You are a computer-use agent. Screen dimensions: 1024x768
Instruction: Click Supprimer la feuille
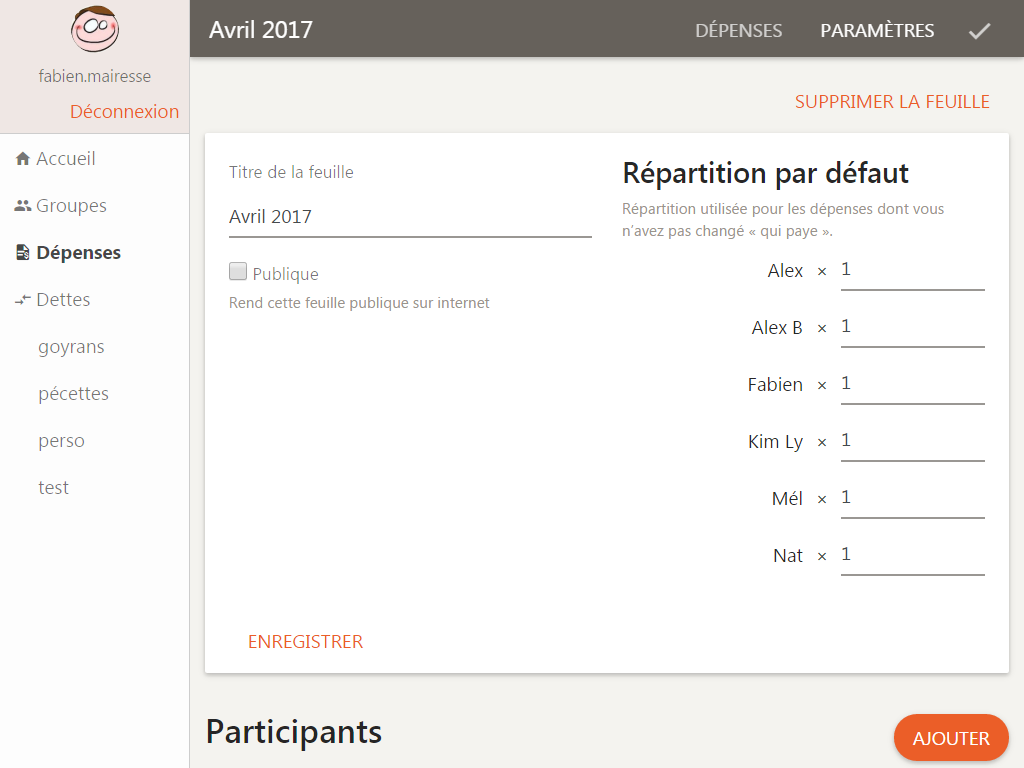pyautogui.click(x=892, y=102)
